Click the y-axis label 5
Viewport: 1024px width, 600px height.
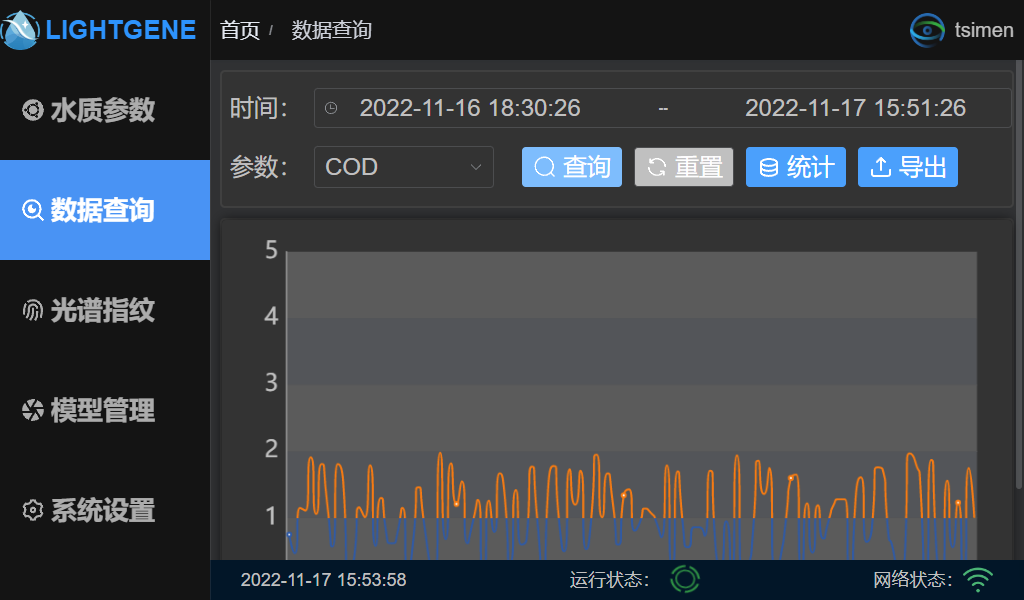click(272, 250)
